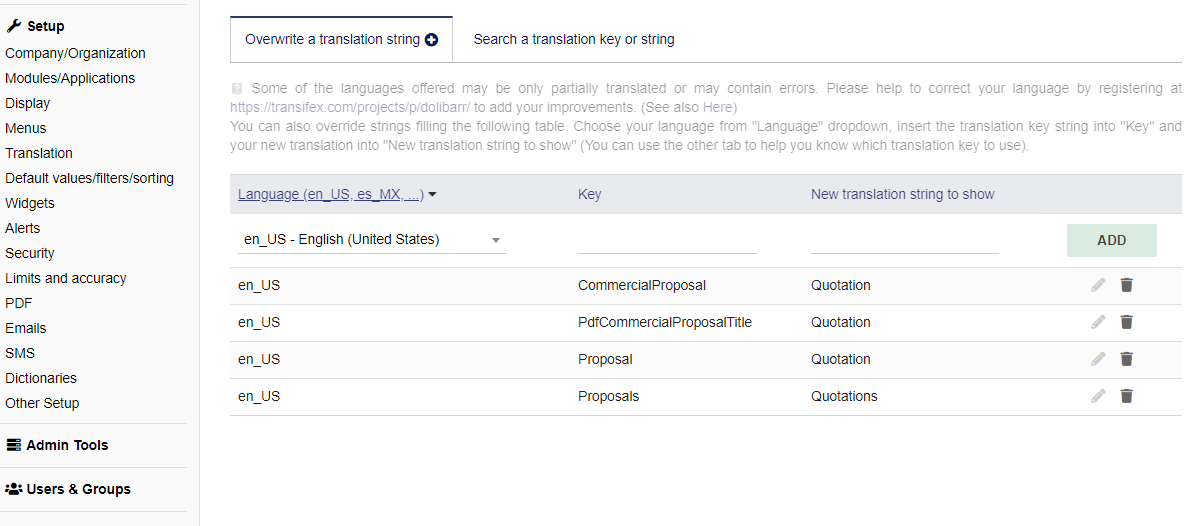Click pencil icon for Proposal key
This screenshot has width=1196, height=526.
pos(1098,359)
